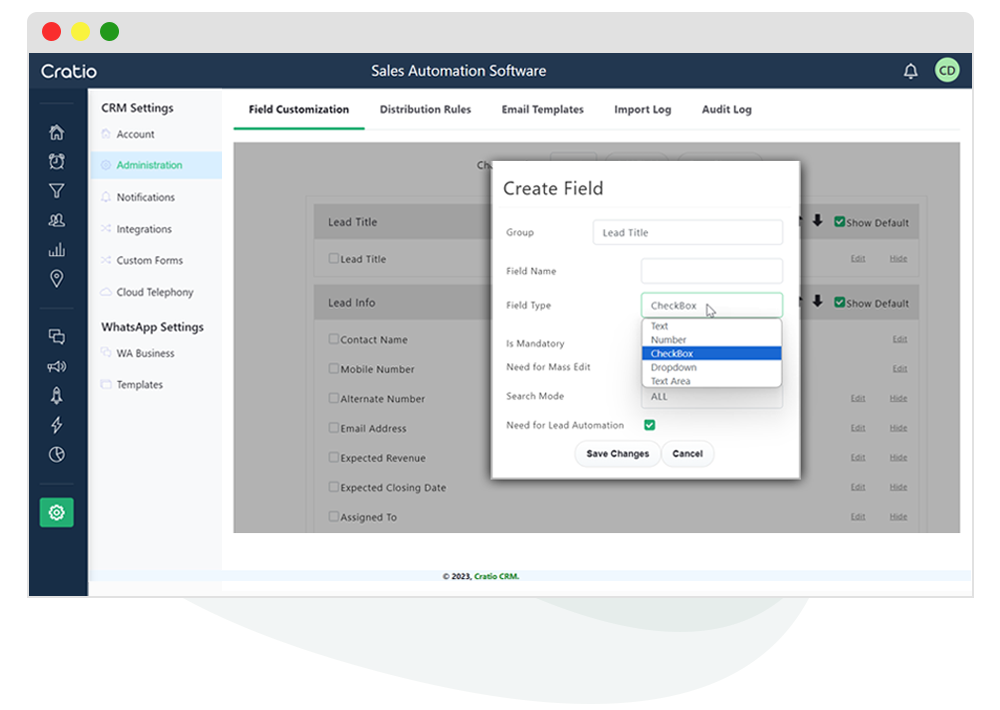Click into the Field Name input box
Viewport: 1000px width, 710px height.
coord(711,271)
